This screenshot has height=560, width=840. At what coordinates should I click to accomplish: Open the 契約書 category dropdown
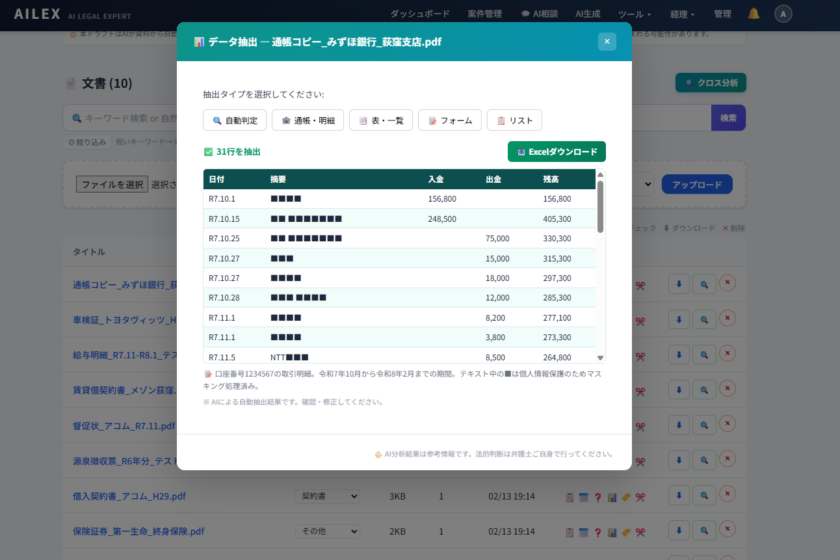click(326, 496)
